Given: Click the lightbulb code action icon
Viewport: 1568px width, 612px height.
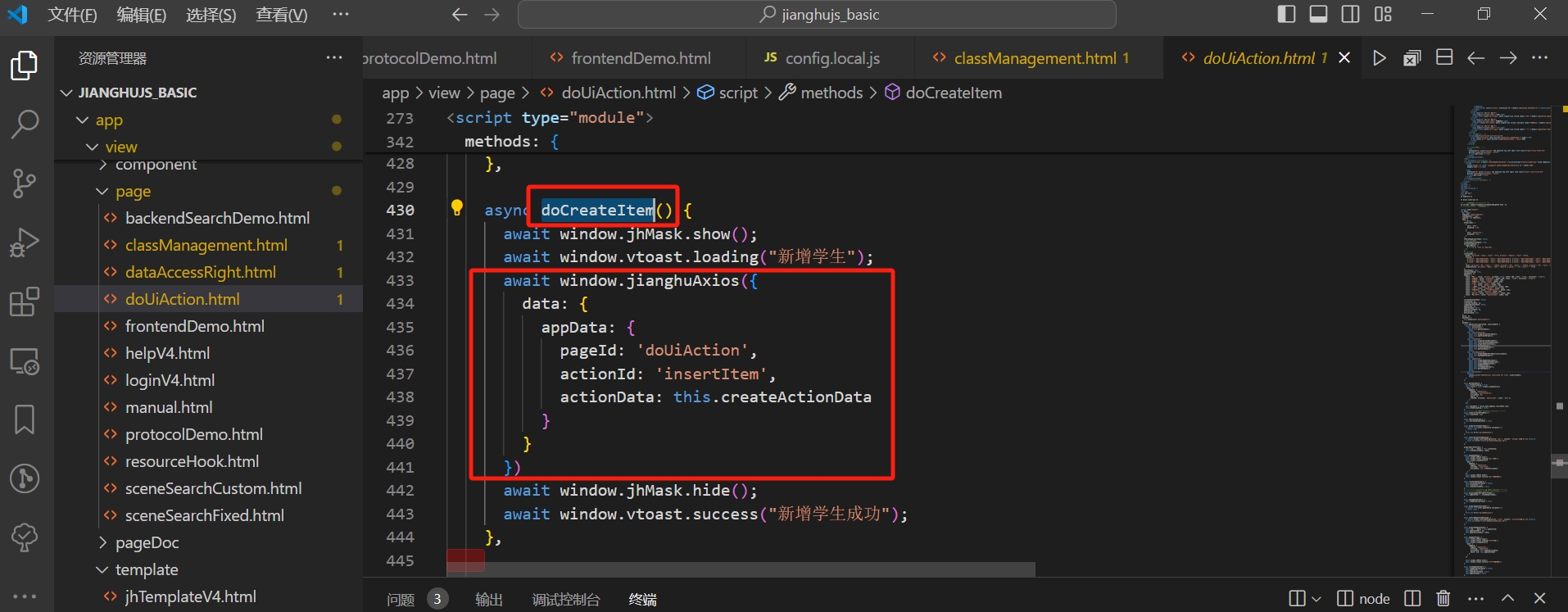Looking at the screenshot, I should click(457, 208).
